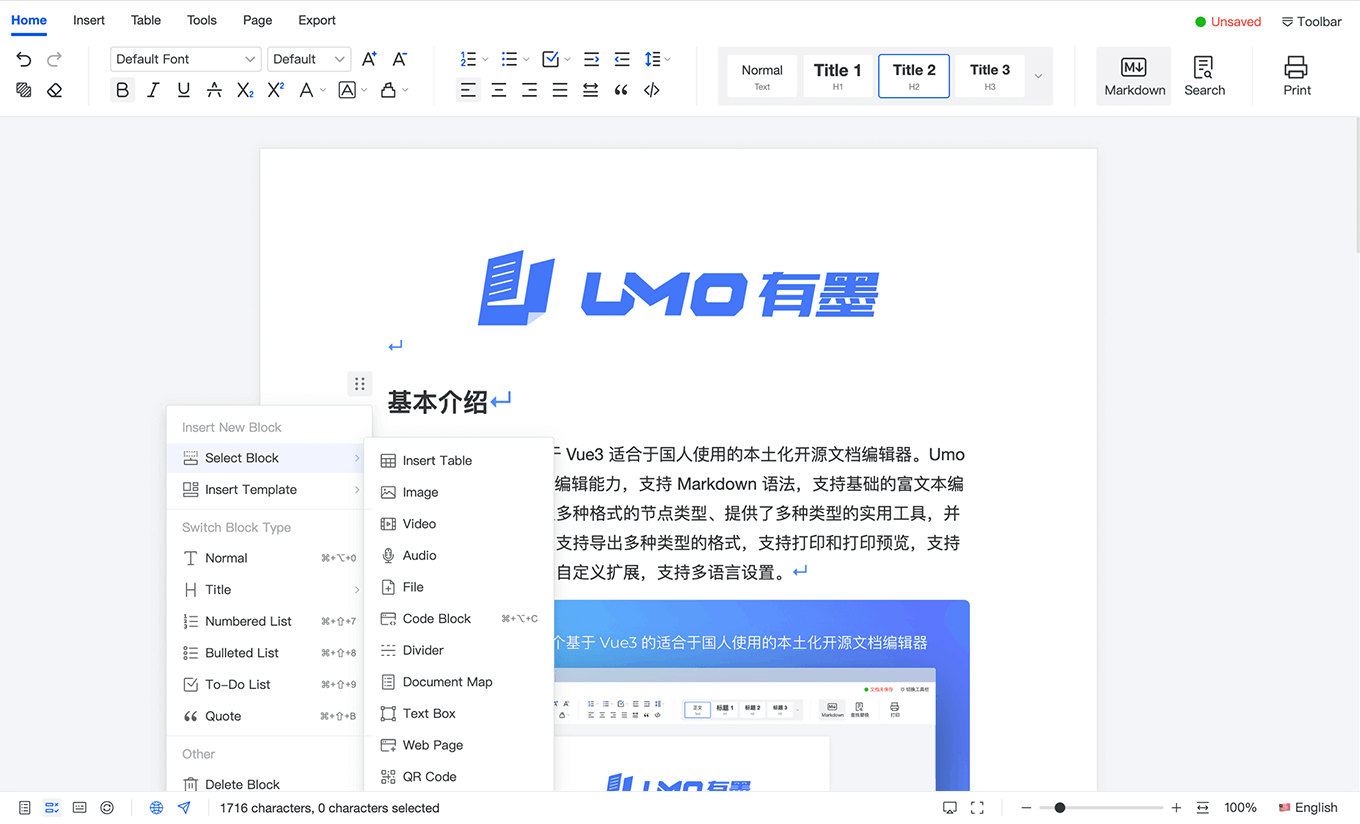This screenshot has width=1360, height=824.
Task: Expand the heading styles list chevron
Action: tap(1038, 76)
